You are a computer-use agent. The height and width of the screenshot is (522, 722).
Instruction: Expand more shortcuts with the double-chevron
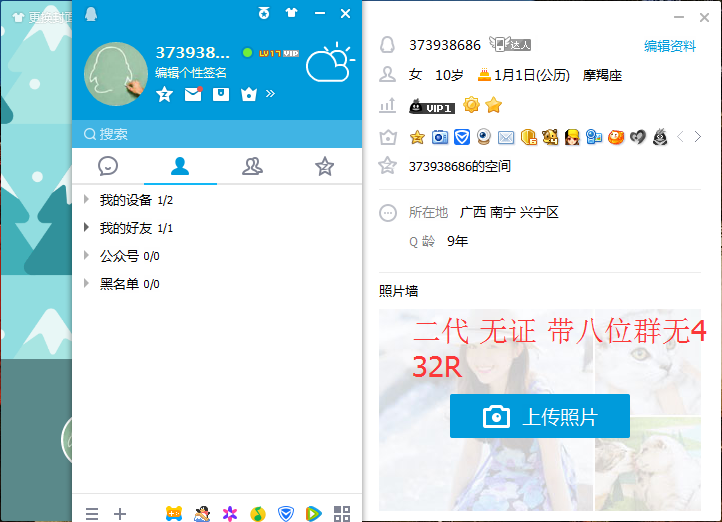point(270,94)
